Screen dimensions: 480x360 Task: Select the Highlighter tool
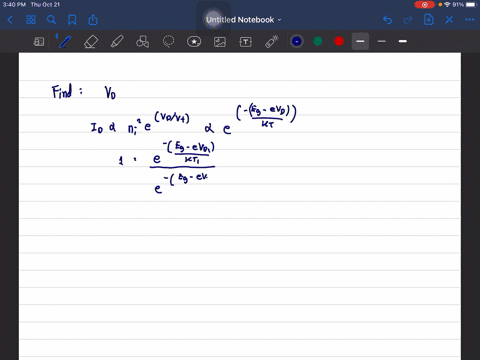point(117,42)
